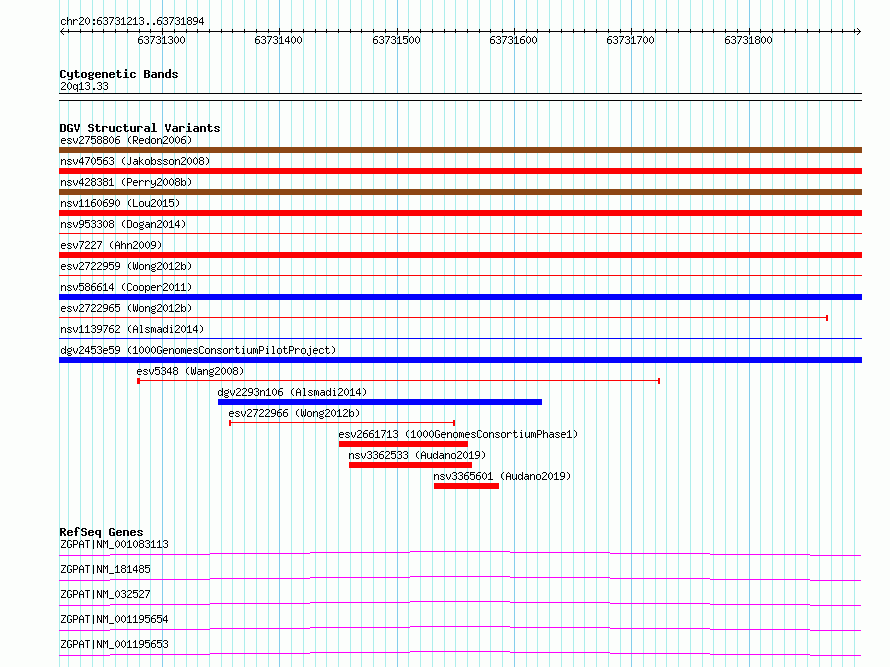
Task: Click the nsv3362533 (Audano2019) red bar
Action: coord(410,465)
